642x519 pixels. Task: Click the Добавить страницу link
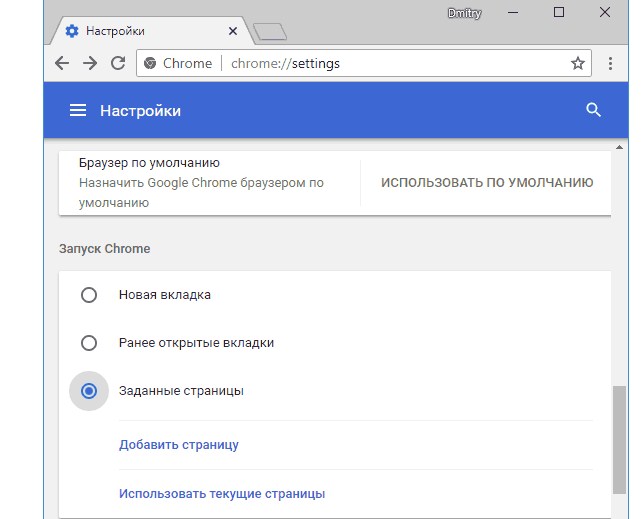coord(179,445)
